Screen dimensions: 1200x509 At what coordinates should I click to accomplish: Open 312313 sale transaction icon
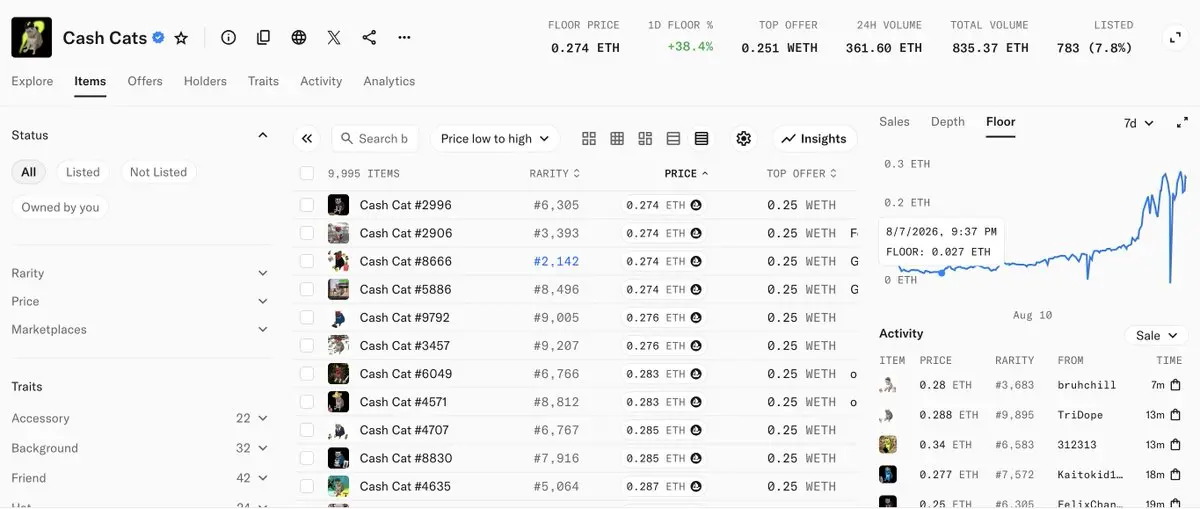[1175, 445]
